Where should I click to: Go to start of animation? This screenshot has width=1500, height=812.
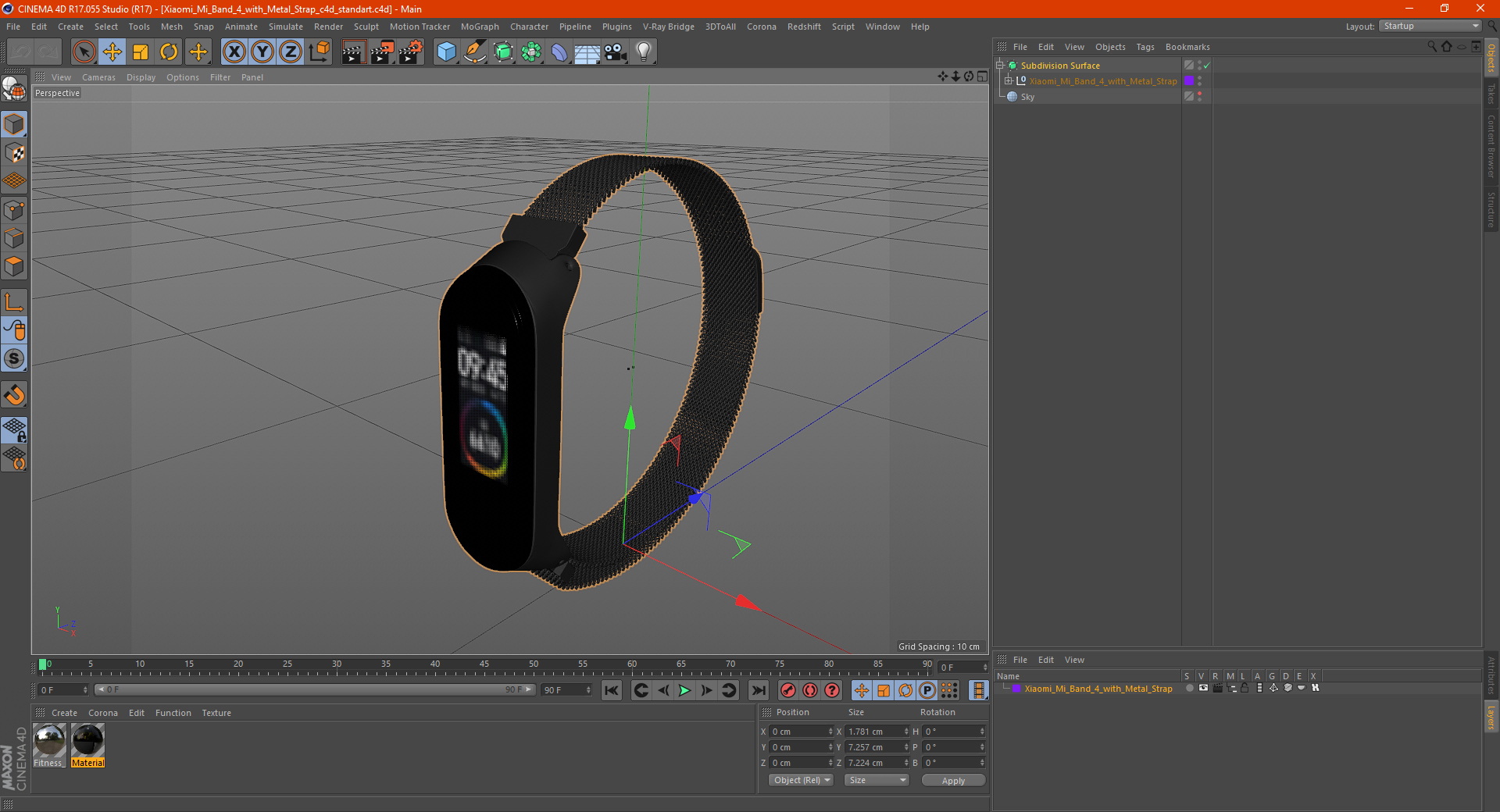pyautogui.click(x=612, y=690)
